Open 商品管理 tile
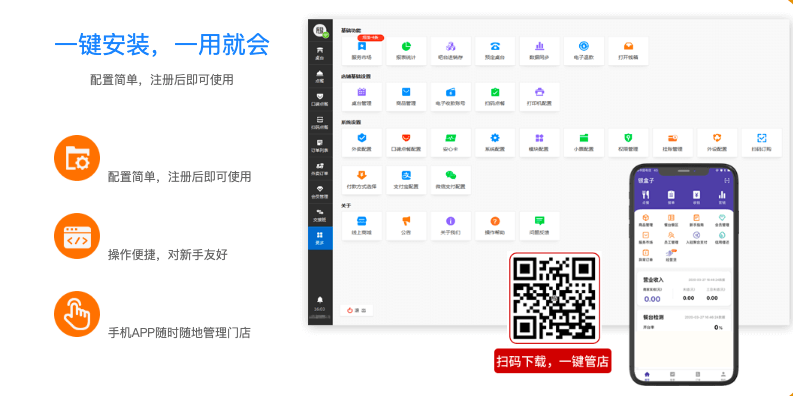793x396 pixels. pos(406,97)
